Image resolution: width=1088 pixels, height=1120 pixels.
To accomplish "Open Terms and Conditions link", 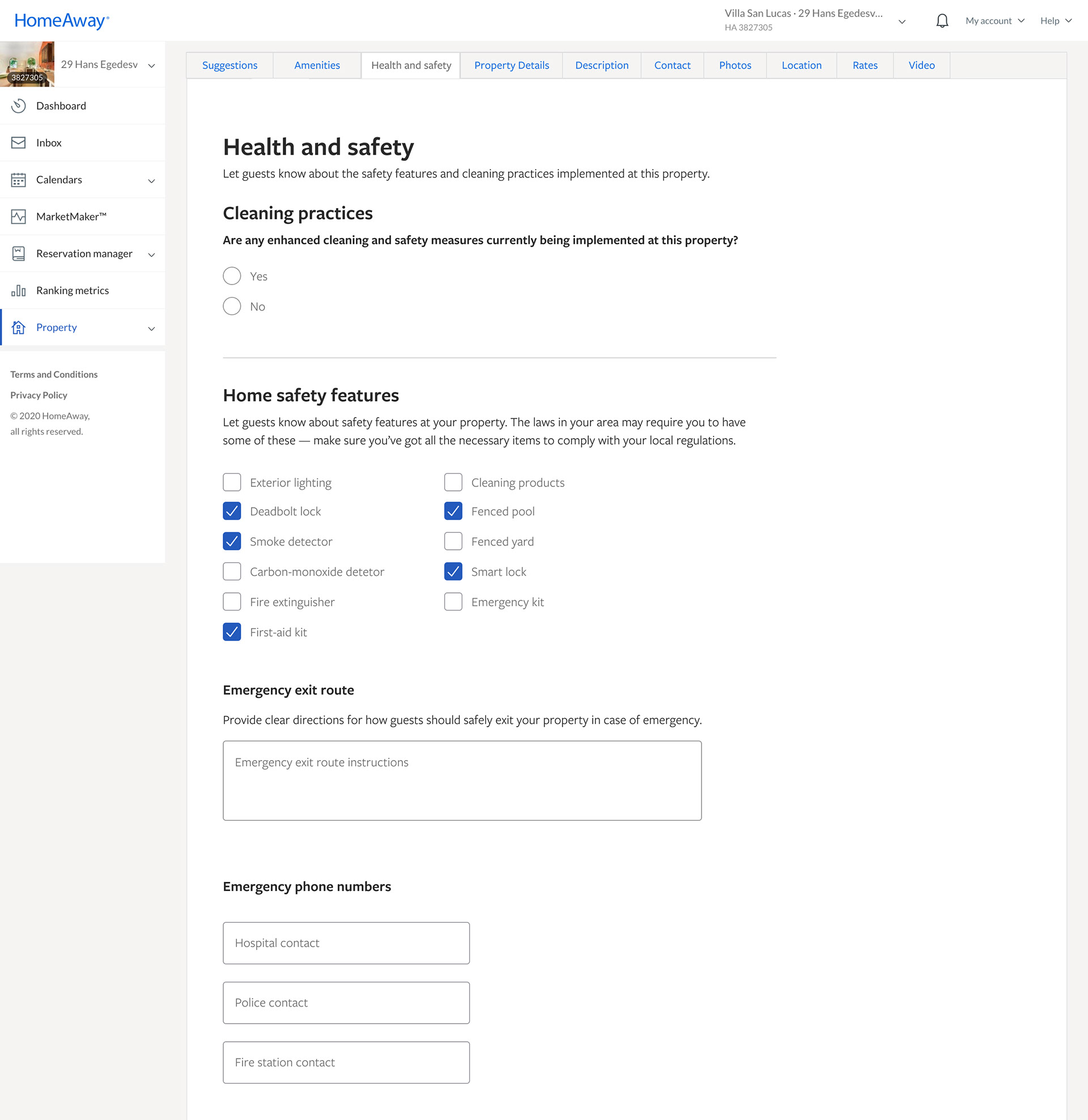I will [54, 374].
